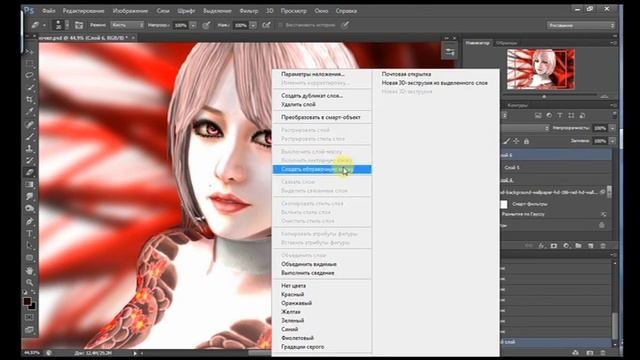Create new group folder icon
640x360 pixels.
coord(578,246)
